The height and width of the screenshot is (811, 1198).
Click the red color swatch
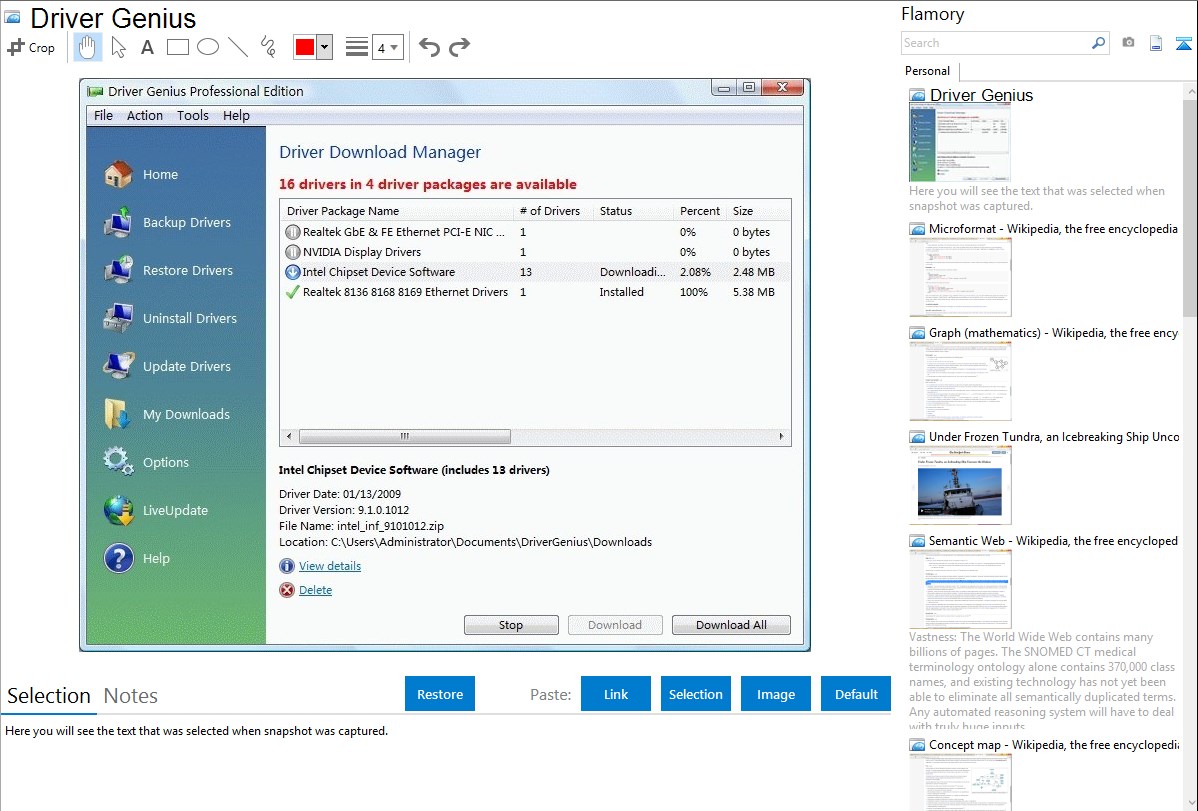coord(305,47)
